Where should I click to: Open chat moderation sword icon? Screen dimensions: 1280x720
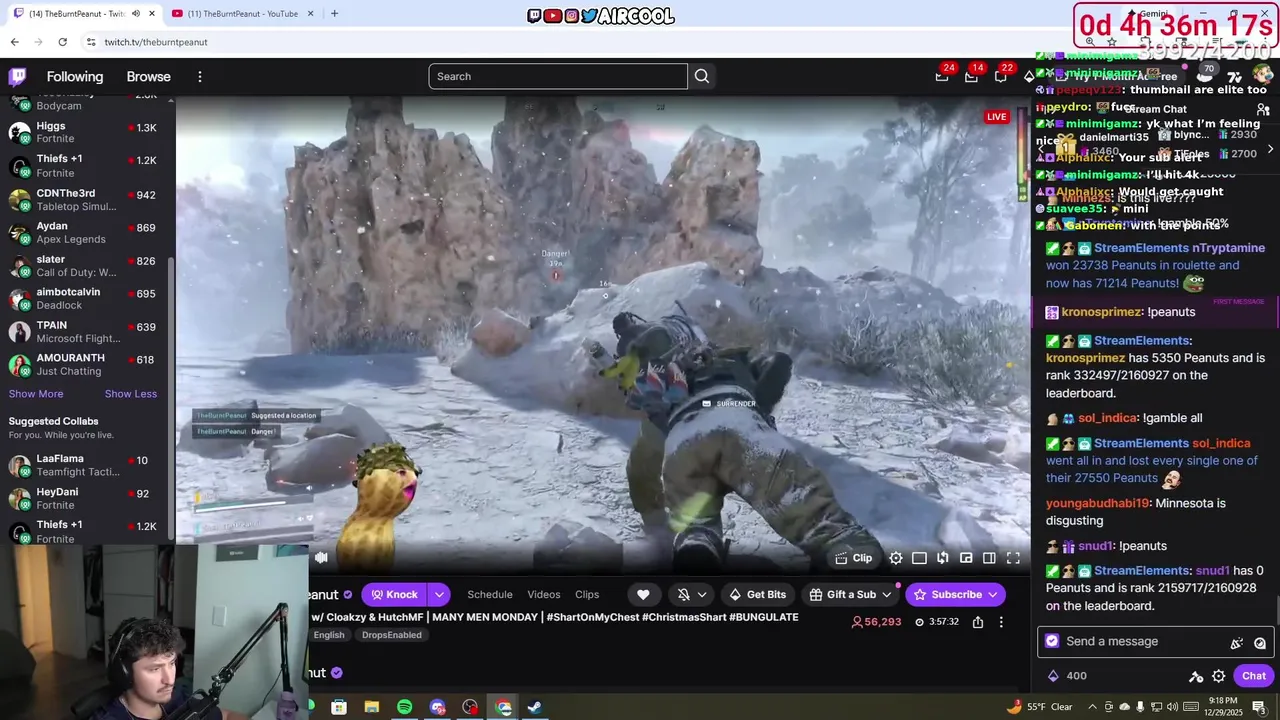pos(1196,676)
